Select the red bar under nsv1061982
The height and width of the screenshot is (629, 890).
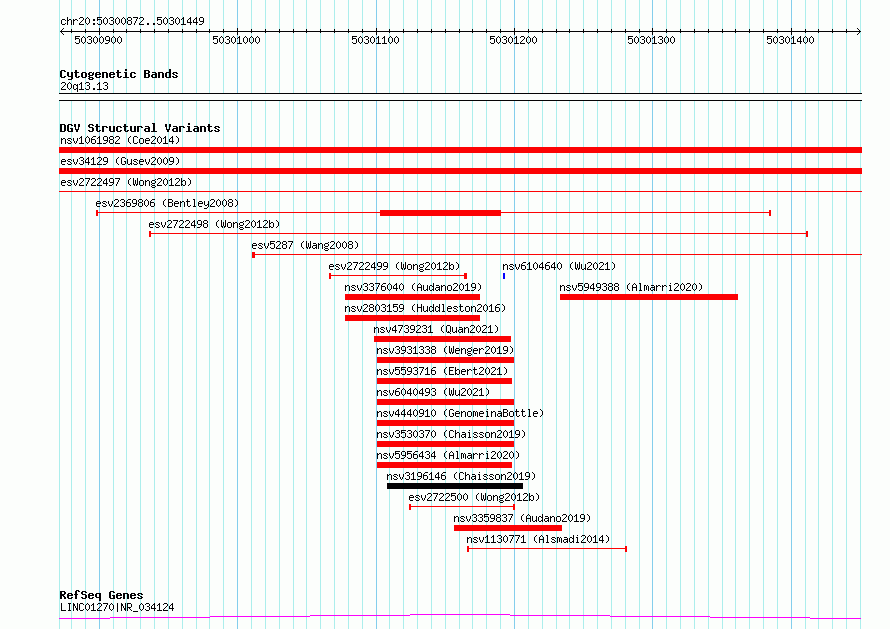[x=460, y=150]
